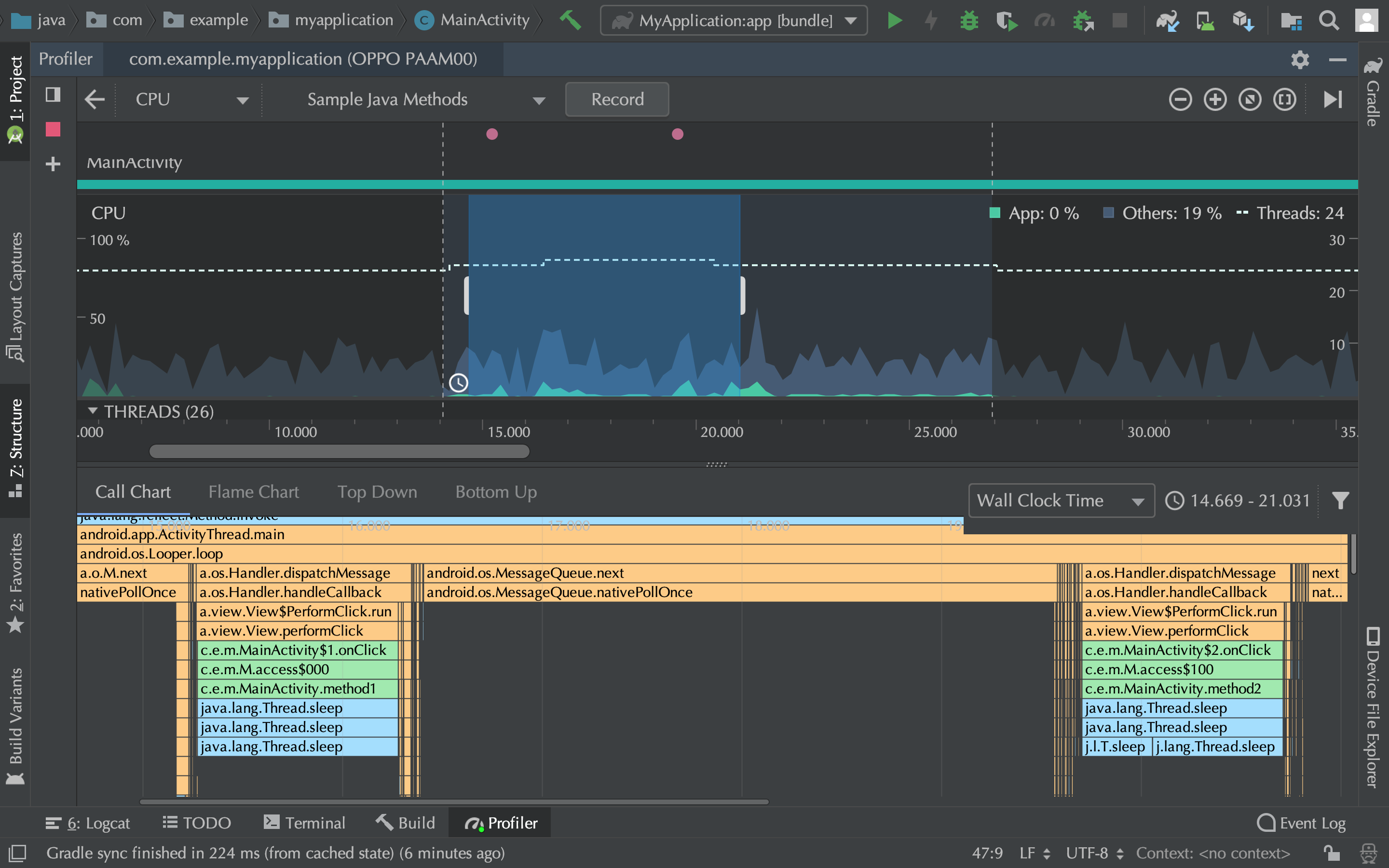Switch to the Bottom Up tab
Viewport: 1389px width, 868px height.
point(497,492)
